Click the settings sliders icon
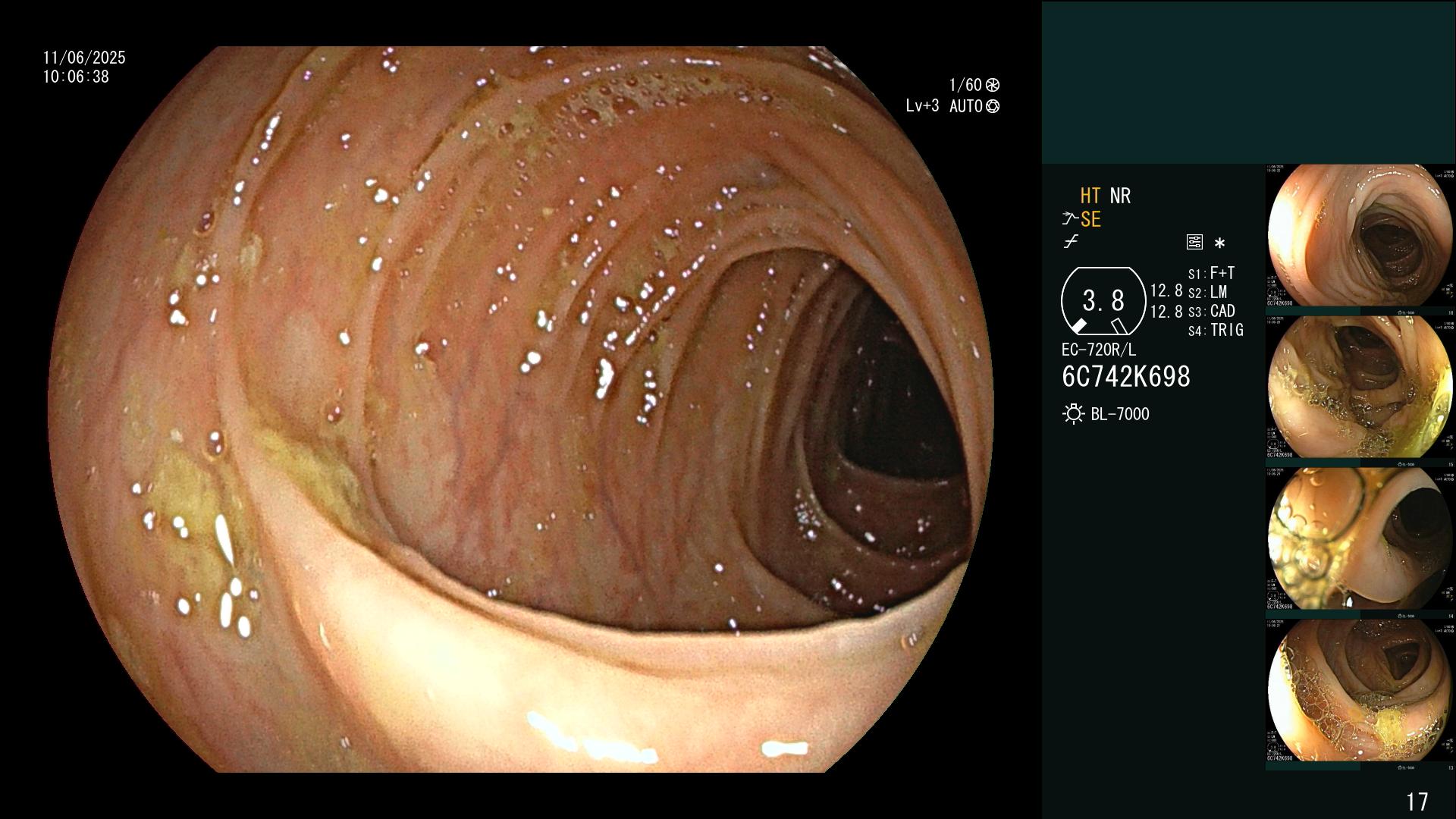1456x819 pixels. click(x=1194, y=243)
